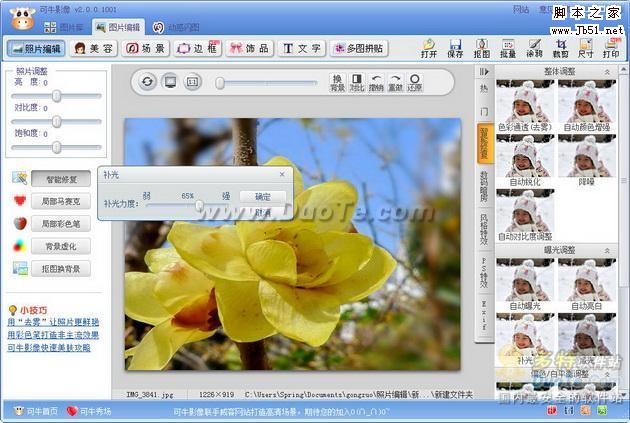Viewport: 630px width, 423px height.
Task: Open the 尺寸 size tool icon
Action: 586,49
